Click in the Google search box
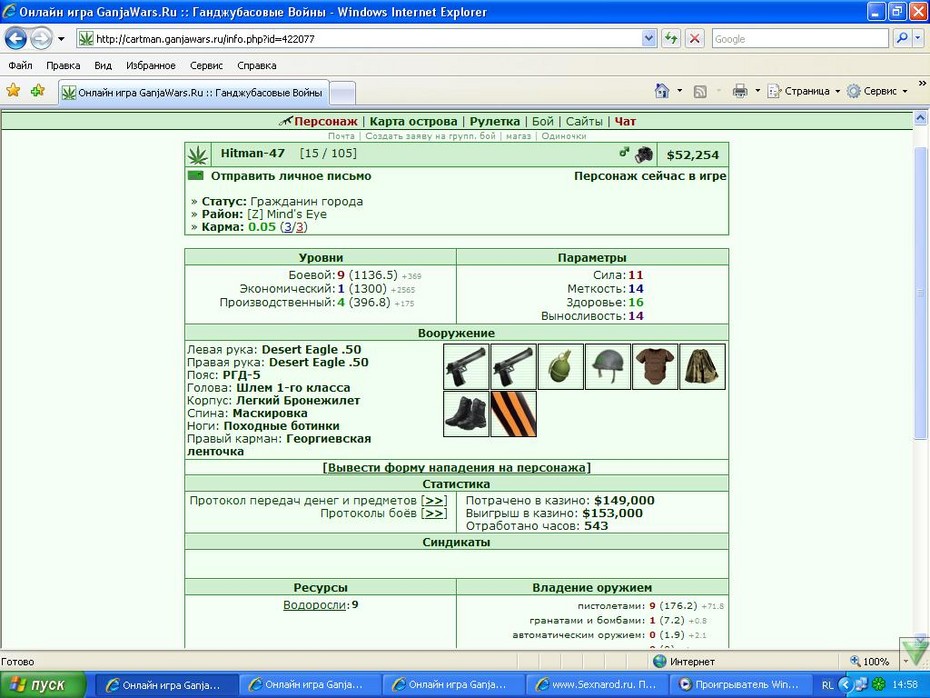This screenshot has width=930, height=698. click(x=800, y=39)
